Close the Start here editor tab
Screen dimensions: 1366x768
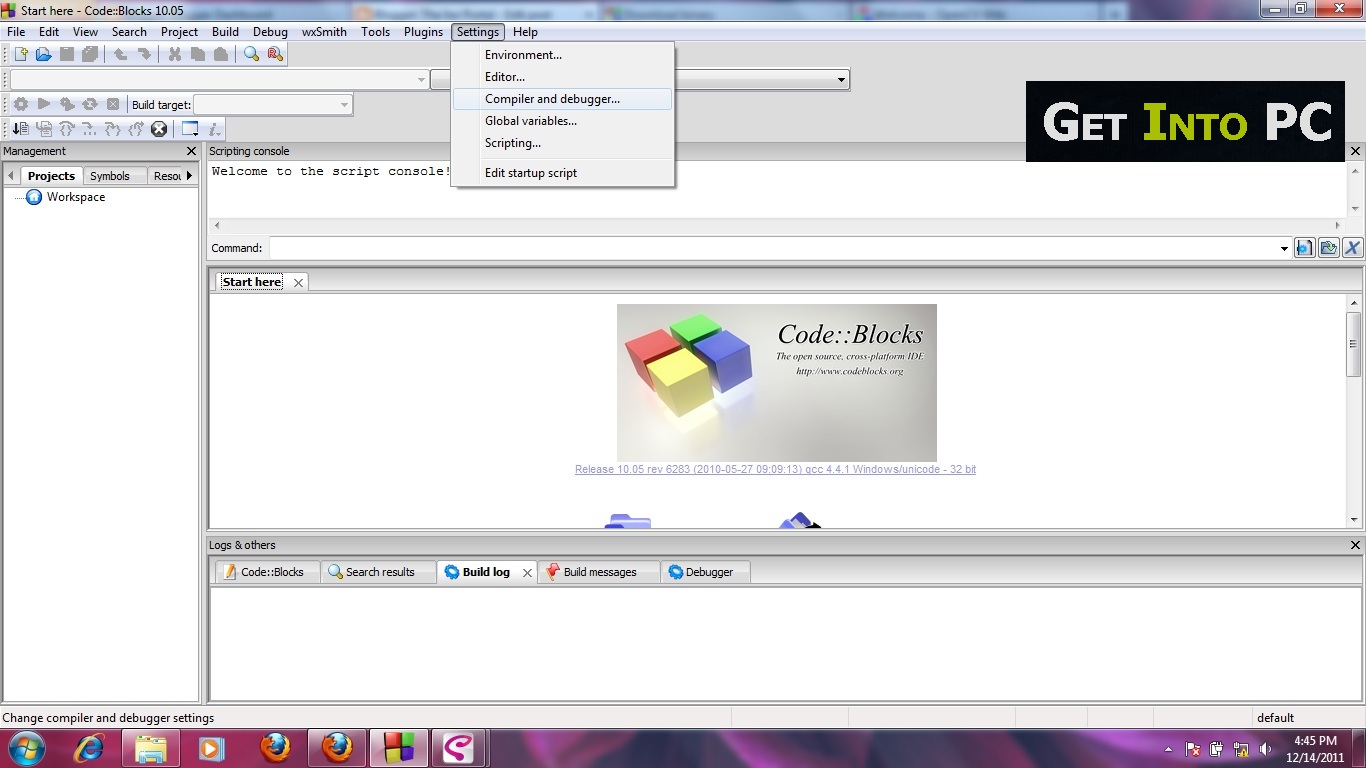pyautogui.click(x=298, y=283)
